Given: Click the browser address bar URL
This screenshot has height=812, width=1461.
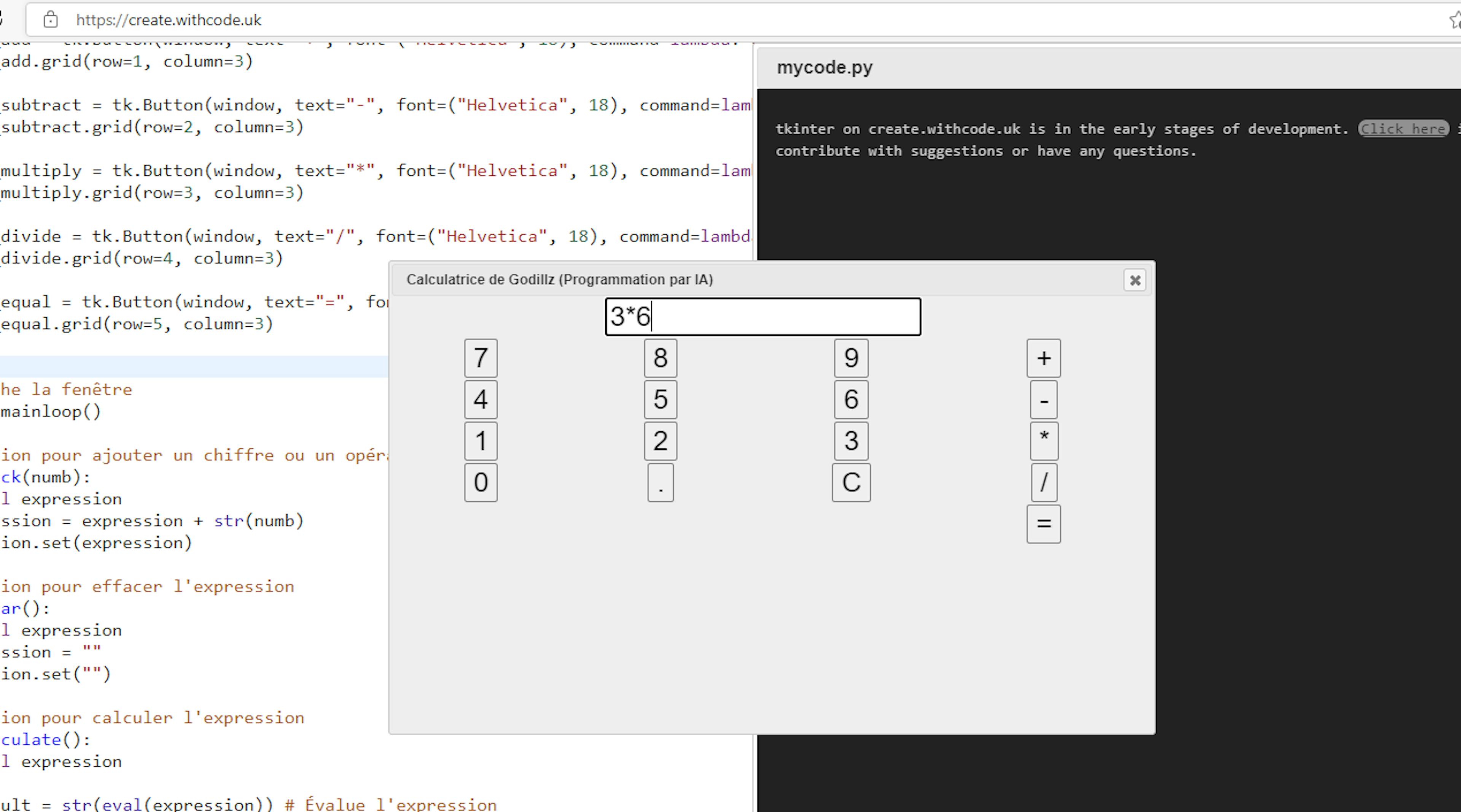Looking at the screenshot, I should (169, 20).
